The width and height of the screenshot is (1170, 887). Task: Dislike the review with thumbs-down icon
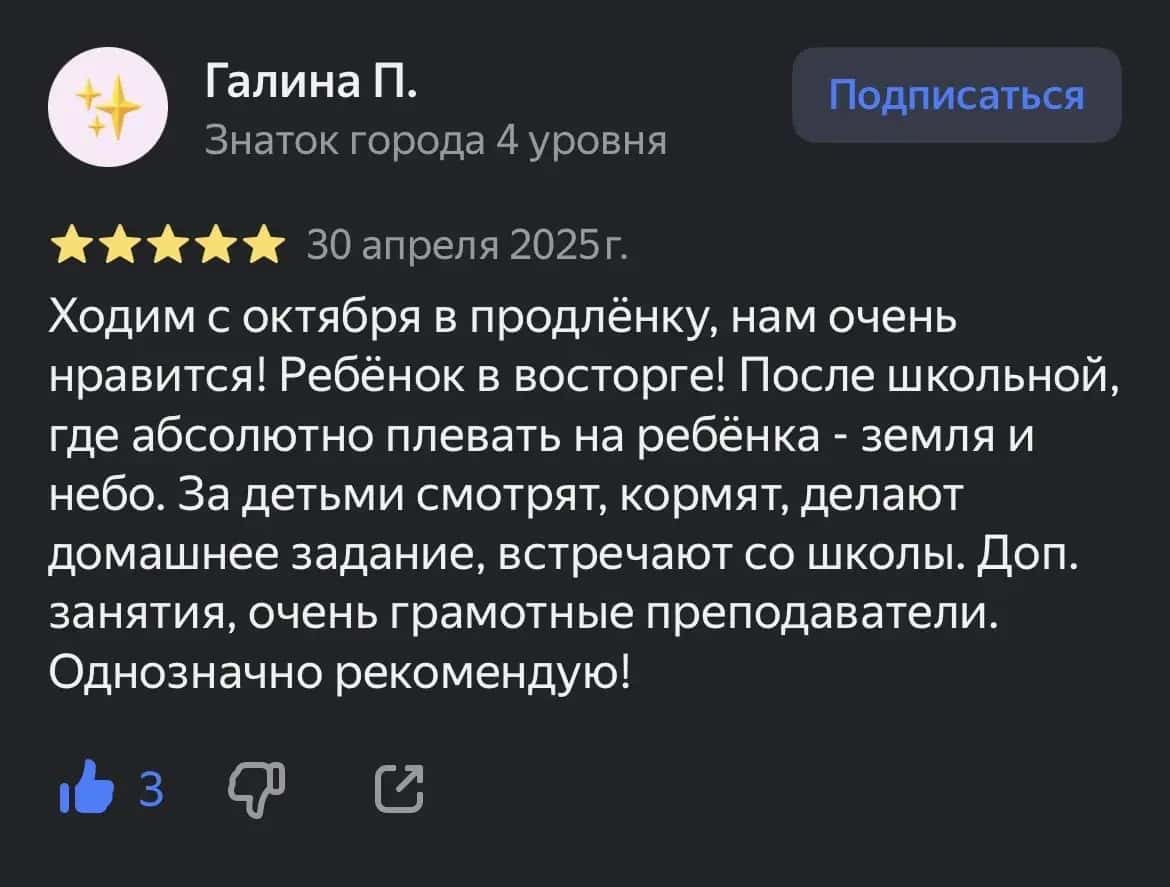[257, 790]
